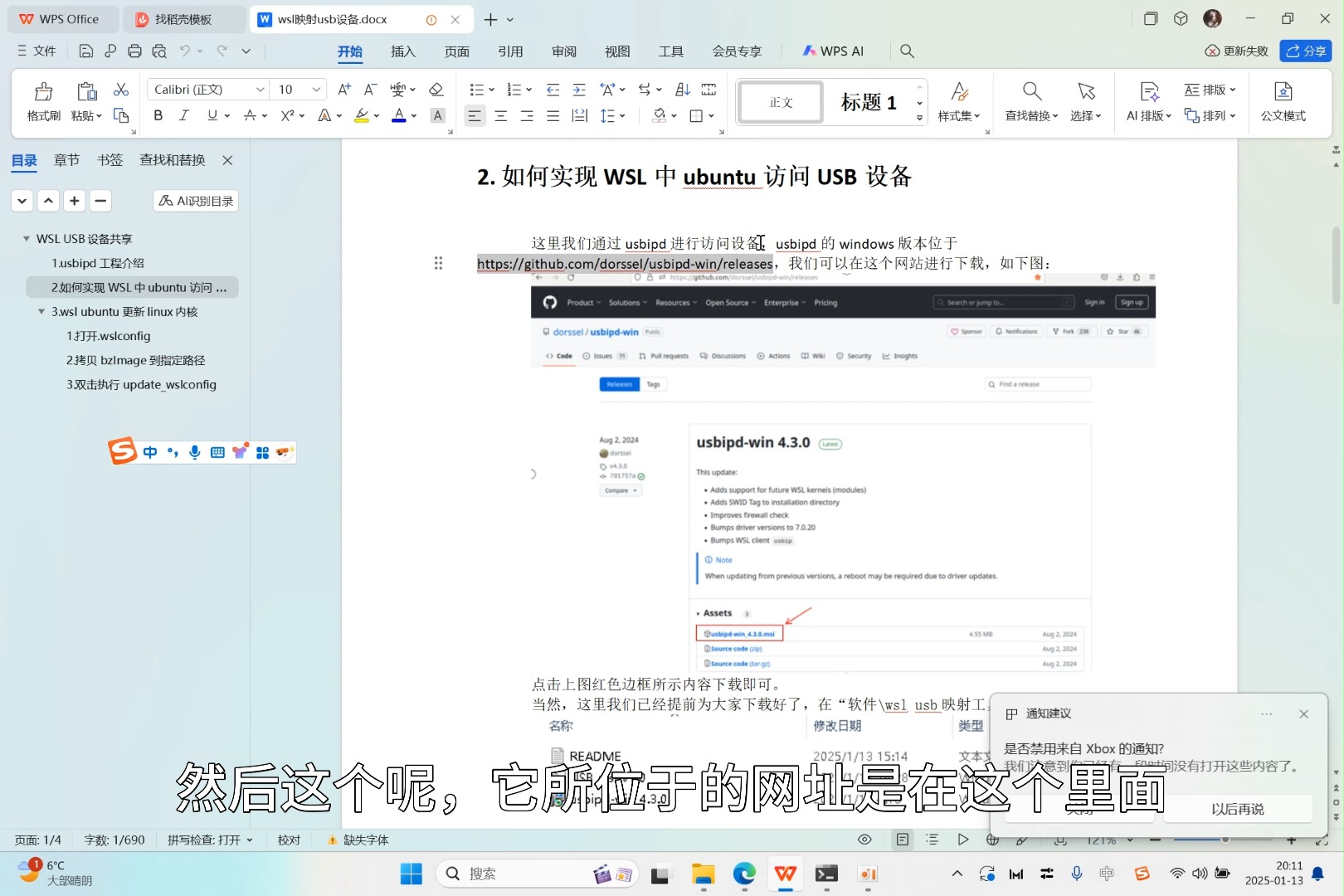Click the Format Painter (格式刷) icon
1344x896 pixels.
pos(43,90)
